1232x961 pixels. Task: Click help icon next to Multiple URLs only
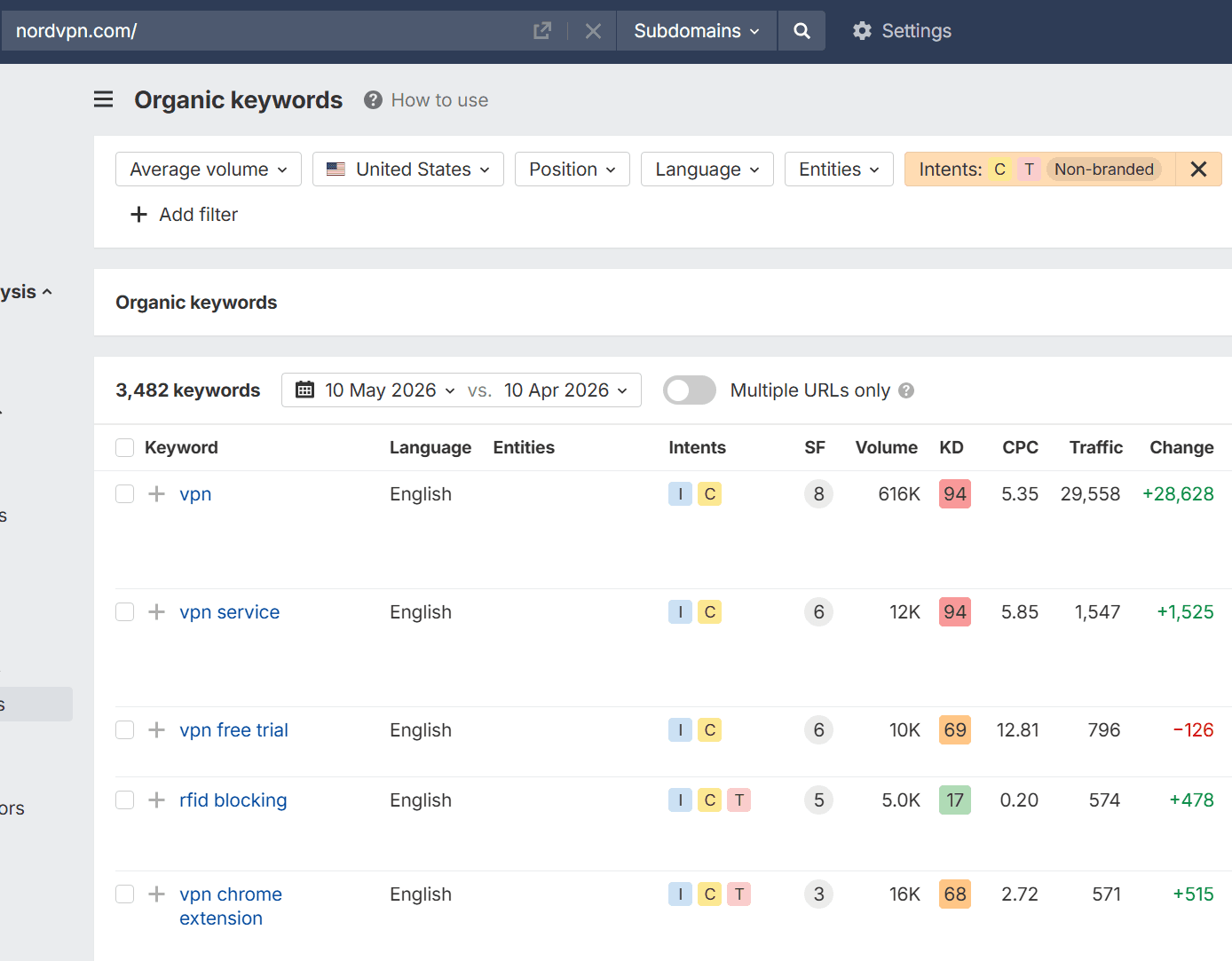tap(906, 390)
